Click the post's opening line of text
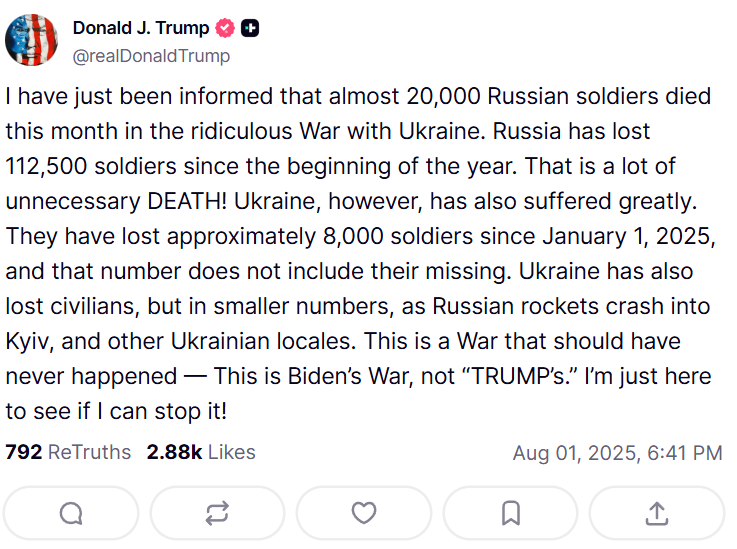The width and height of the screenshot is (737, 549). [358, 97]
